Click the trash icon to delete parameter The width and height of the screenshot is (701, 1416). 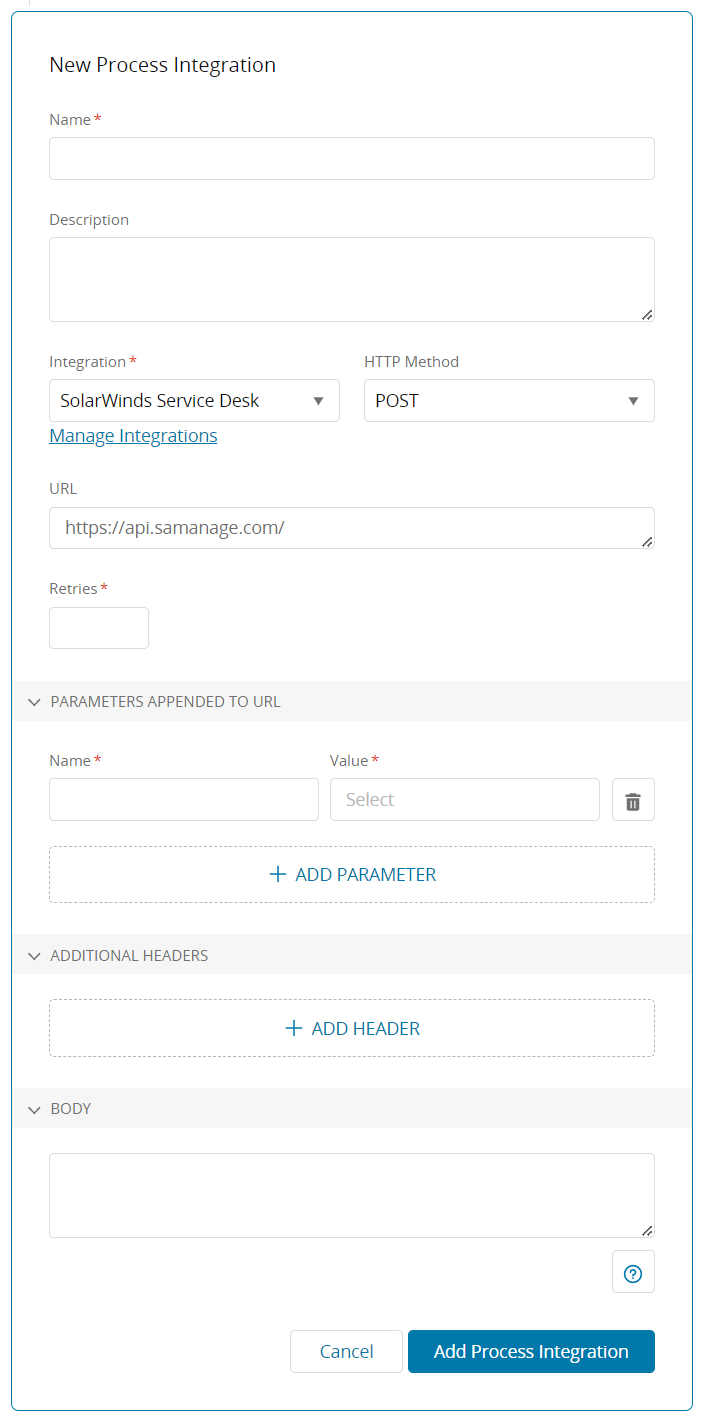(x=633, y=800)
